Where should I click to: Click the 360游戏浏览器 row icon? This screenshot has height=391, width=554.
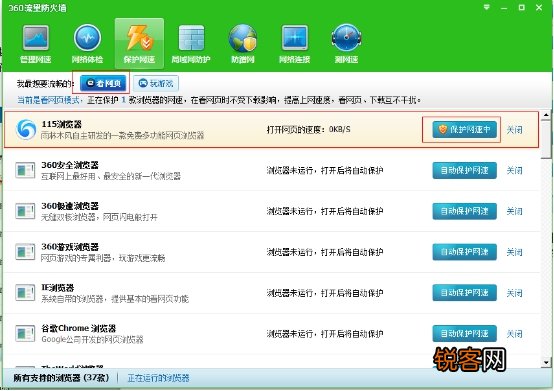25,252
